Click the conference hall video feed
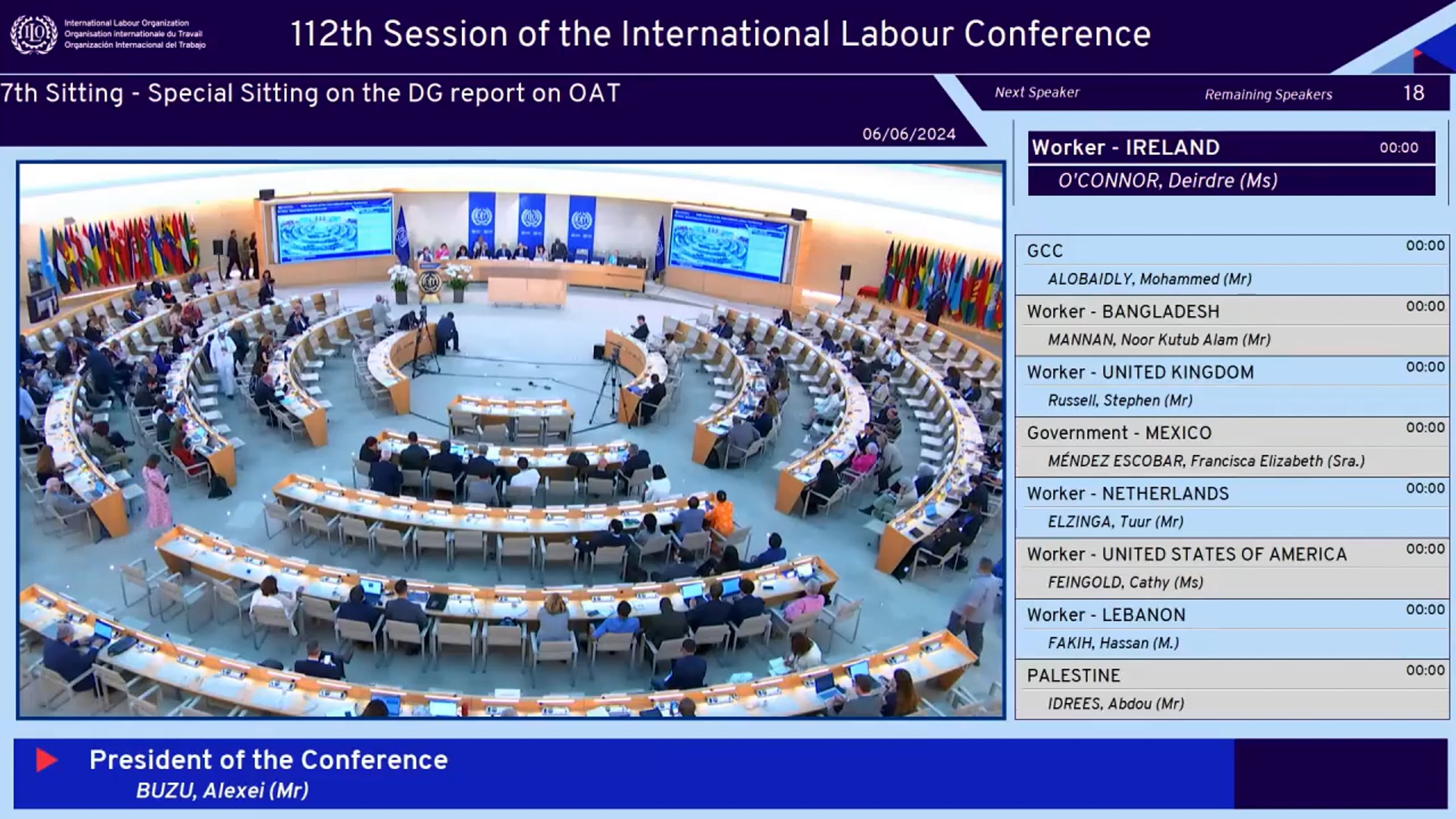 click(511, 440)
